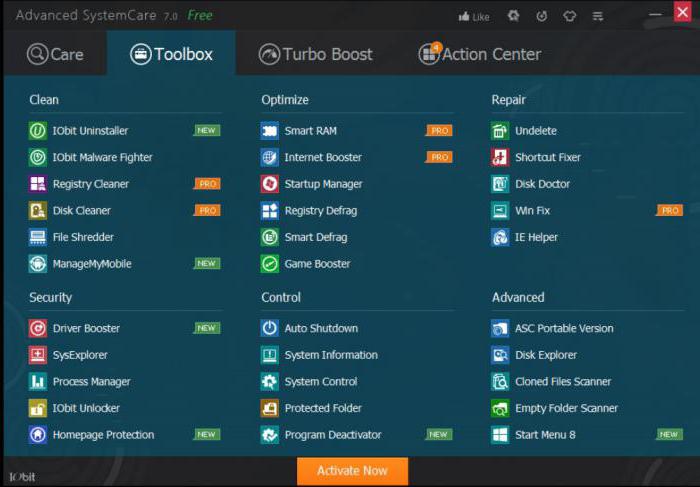Screen dimensions: 700x487
Task: Open the Disk Explorer icon
Action: pyautogui.click(x=500, y=355)
